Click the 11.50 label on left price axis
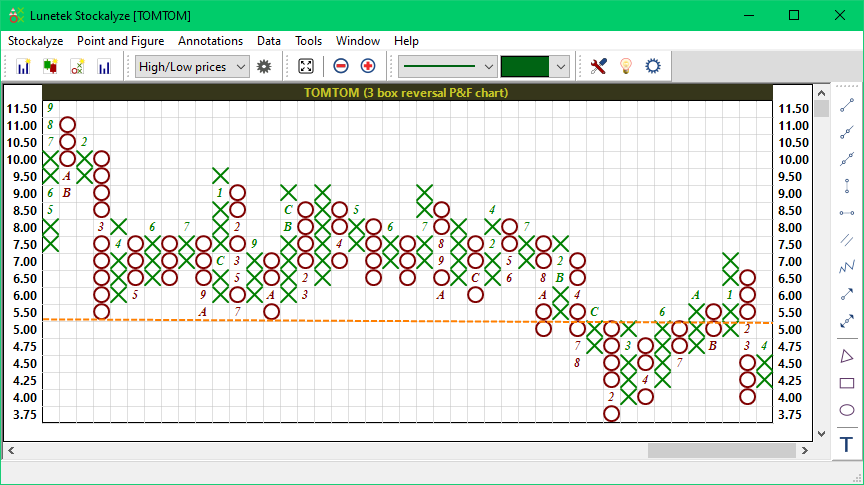Image resolution: width=864 pixels, height=485 pixels. point(21,109)
